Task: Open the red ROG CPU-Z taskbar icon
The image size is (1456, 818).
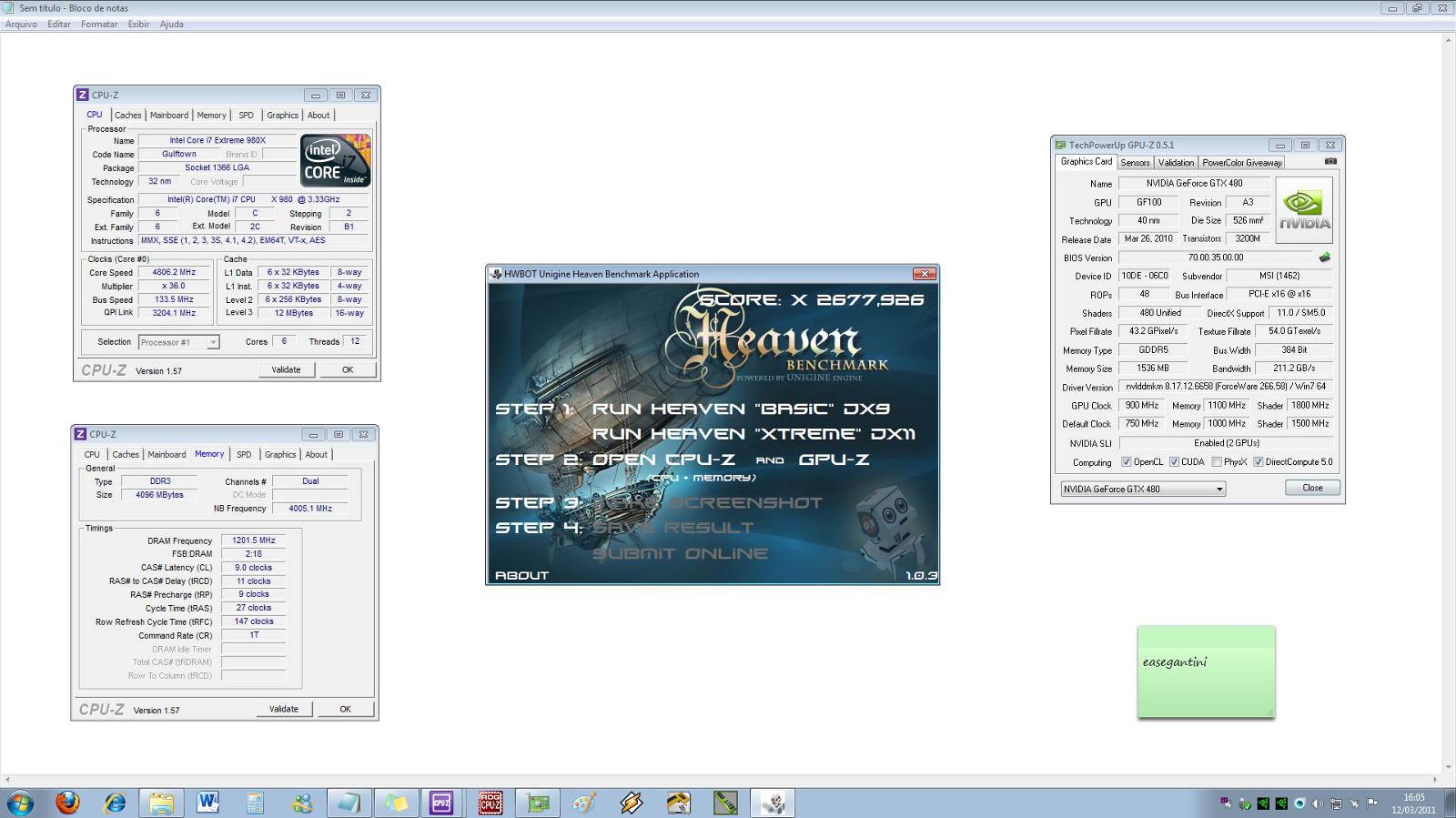Action: [x=490, y=803]
